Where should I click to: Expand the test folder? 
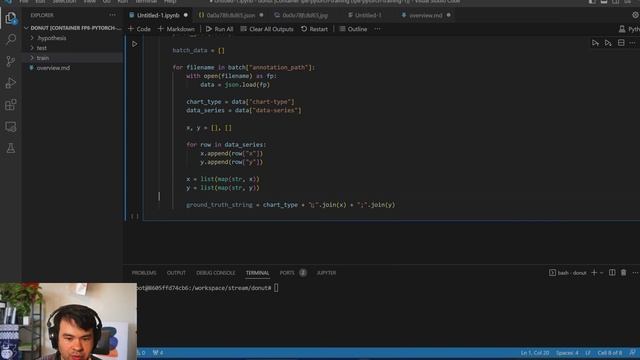coord(72,48)
